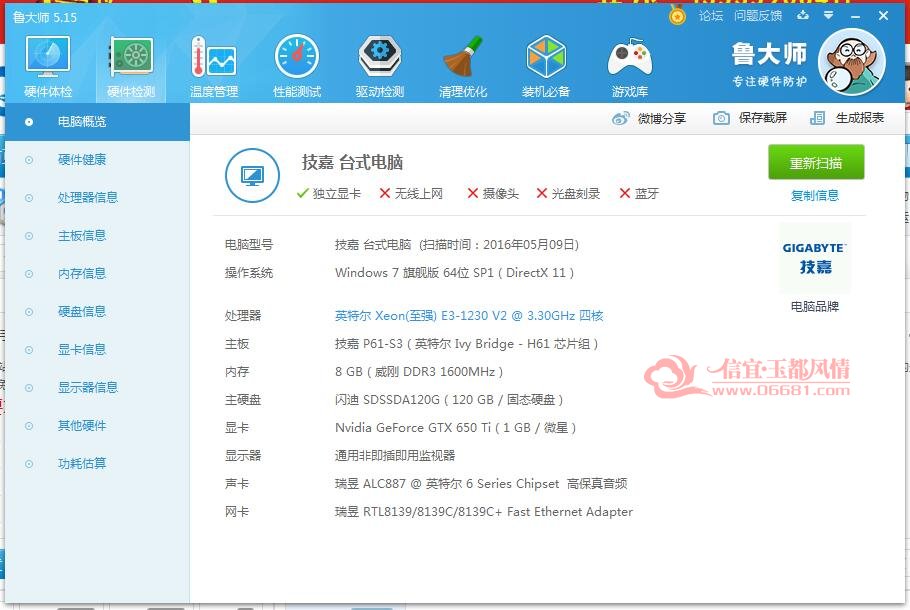Open the 论坛 forum link

click(x=711, y=16)
